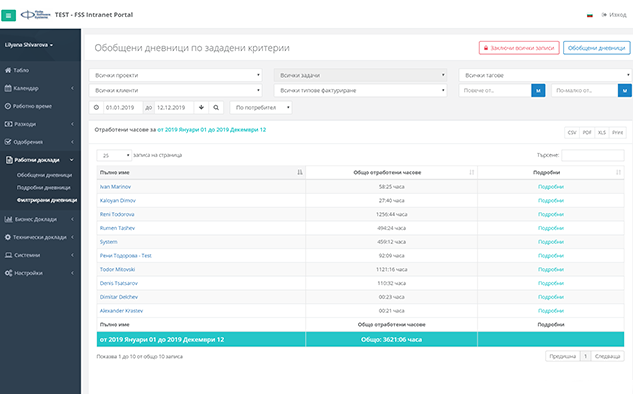
Task: Select Подробни дневници submenu item
Action: click(44, 188)
